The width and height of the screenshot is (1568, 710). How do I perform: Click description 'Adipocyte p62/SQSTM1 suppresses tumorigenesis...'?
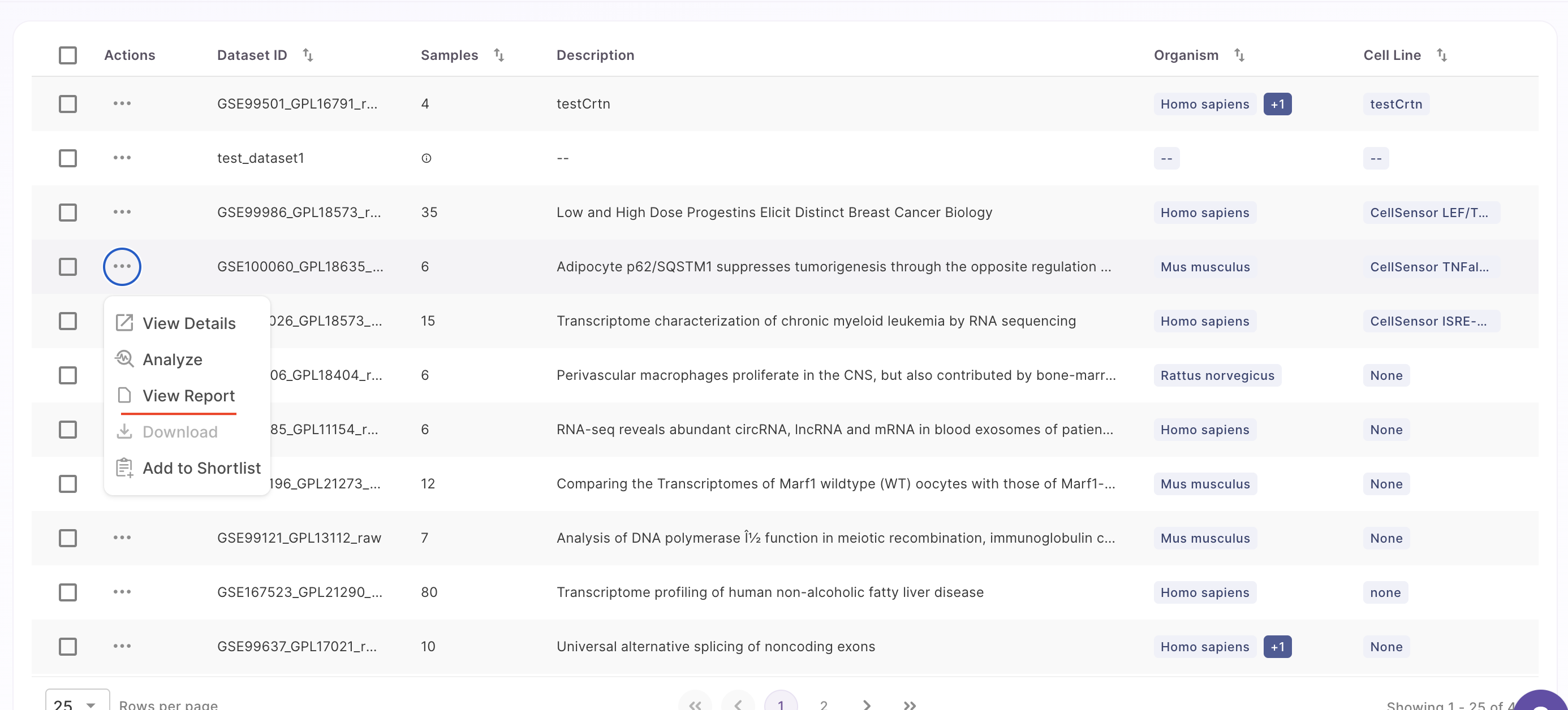point(834,266)
